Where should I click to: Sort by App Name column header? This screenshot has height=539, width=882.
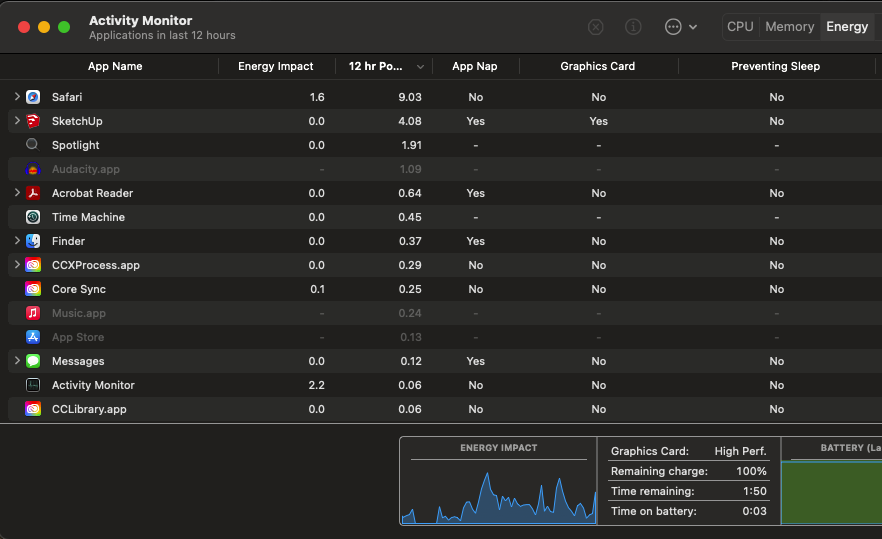click(x=115, y=66)
